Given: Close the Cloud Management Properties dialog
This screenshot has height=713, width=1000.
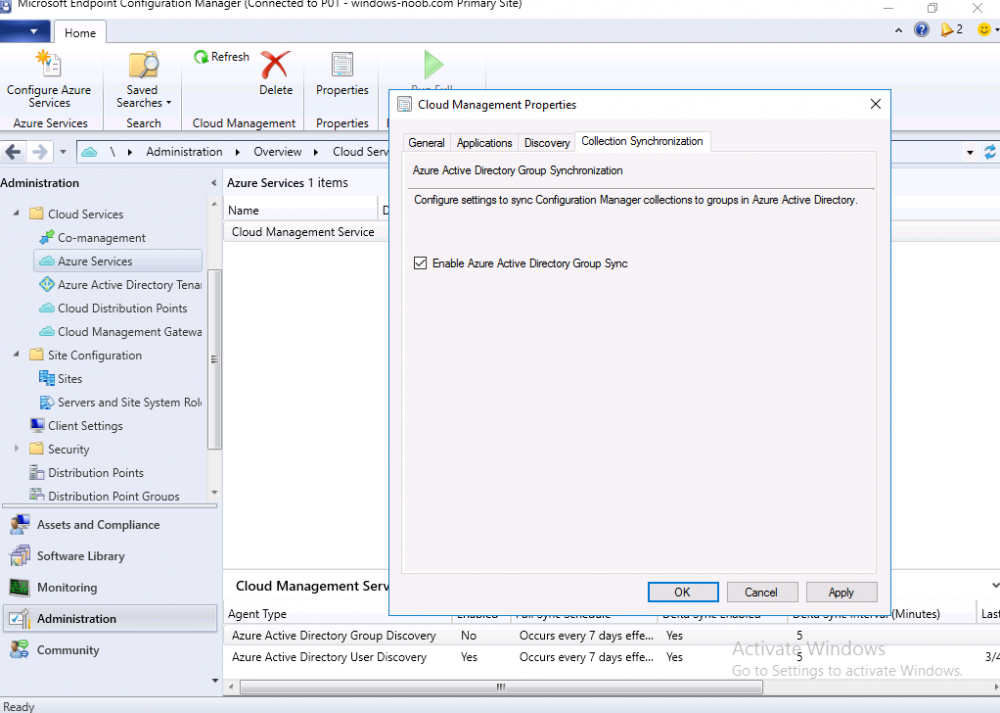Looking at the screenshot, I should 875,104.
